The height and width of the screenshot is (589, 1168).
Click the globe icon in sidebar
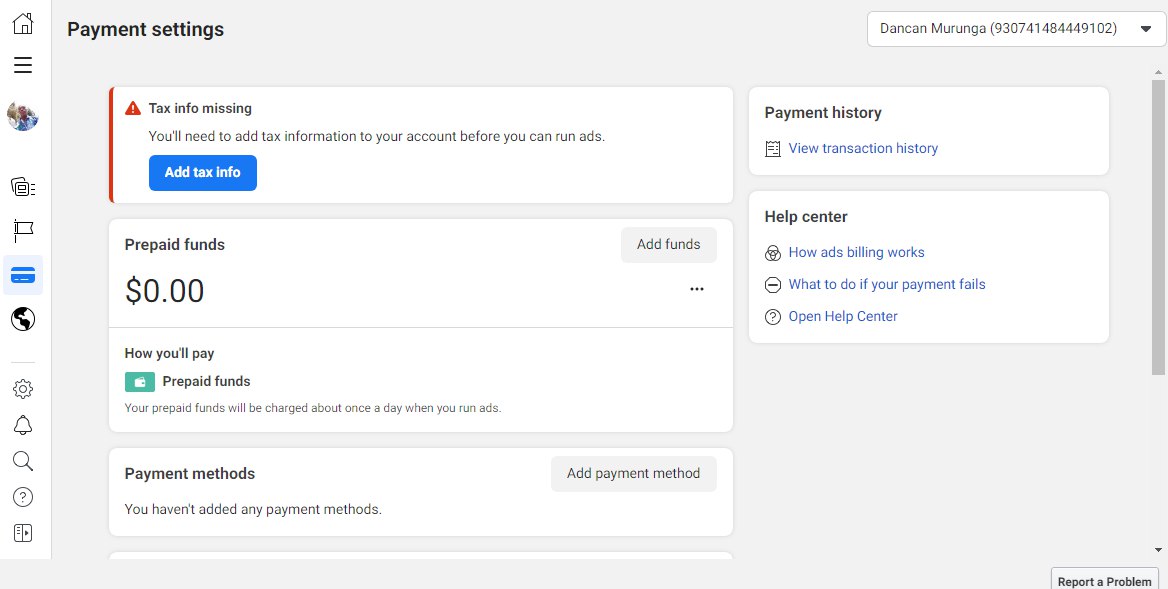click(23, 319)
